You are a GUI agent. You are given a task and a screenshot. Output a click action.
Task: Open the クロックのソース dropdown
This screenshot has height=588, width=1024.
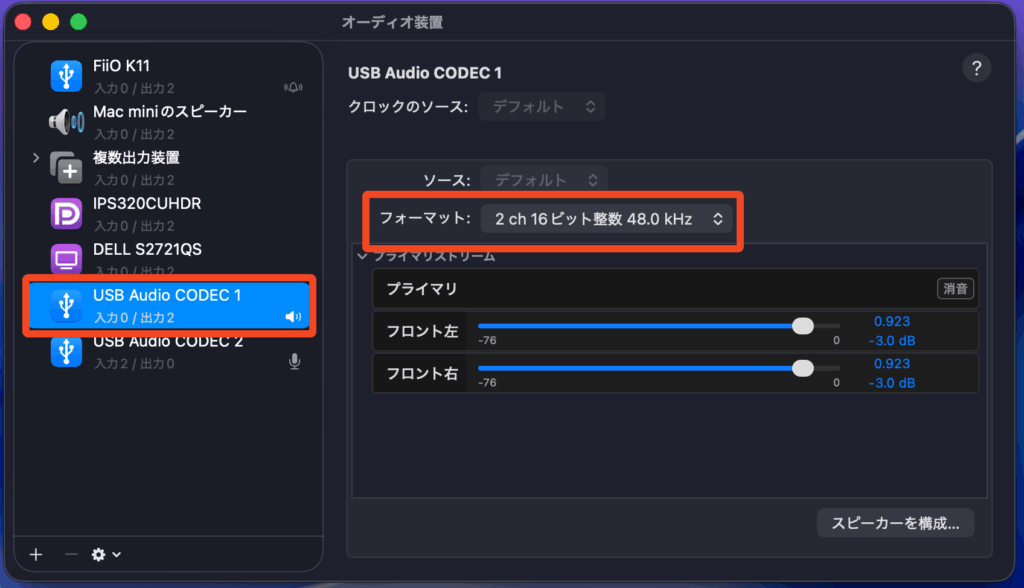(x=541, y=106)
